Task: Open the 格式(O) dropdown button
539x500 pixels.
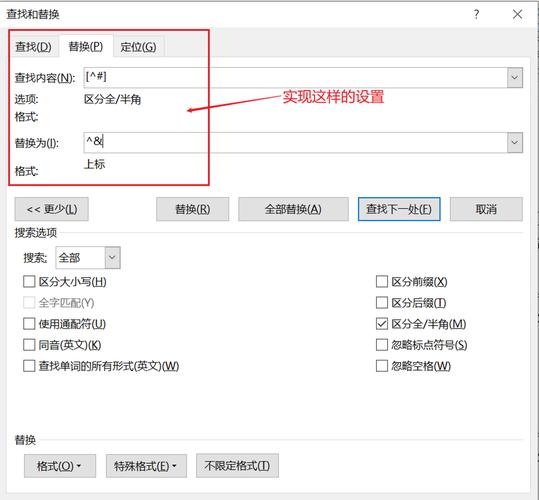Action: click(60, 466)
